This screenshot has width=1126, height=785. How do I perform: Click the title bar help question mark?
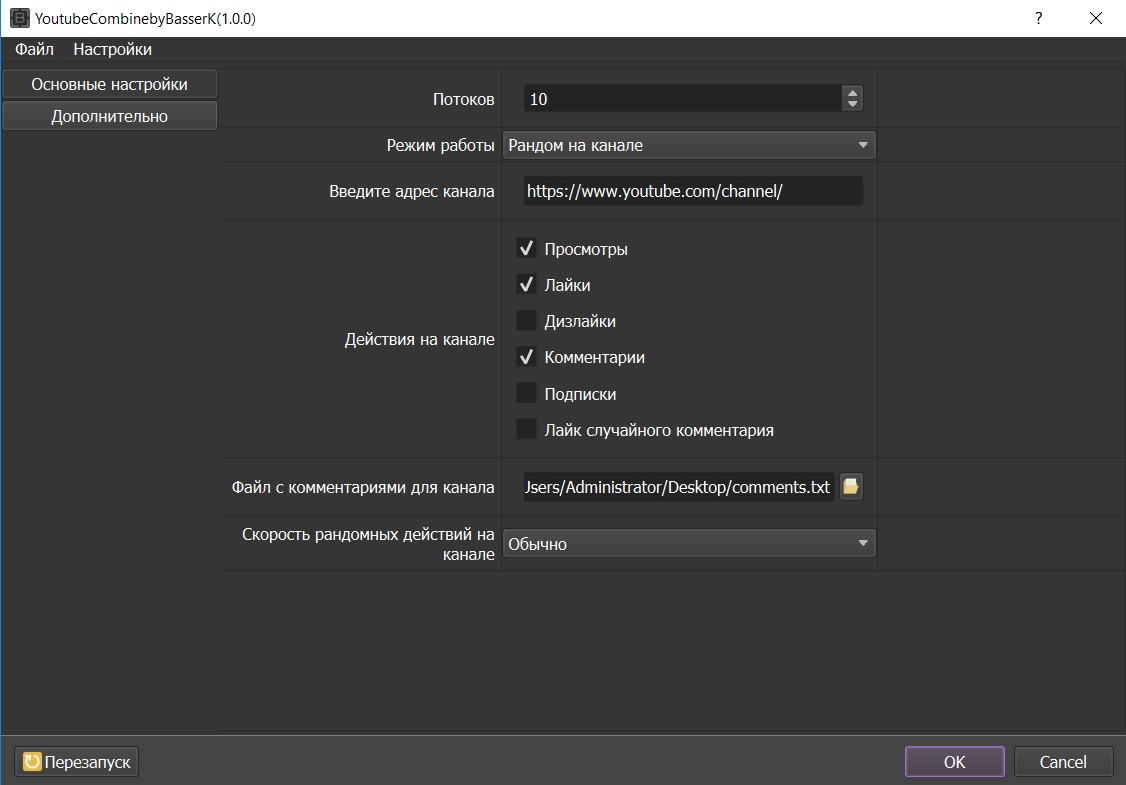coord(1039,18)
